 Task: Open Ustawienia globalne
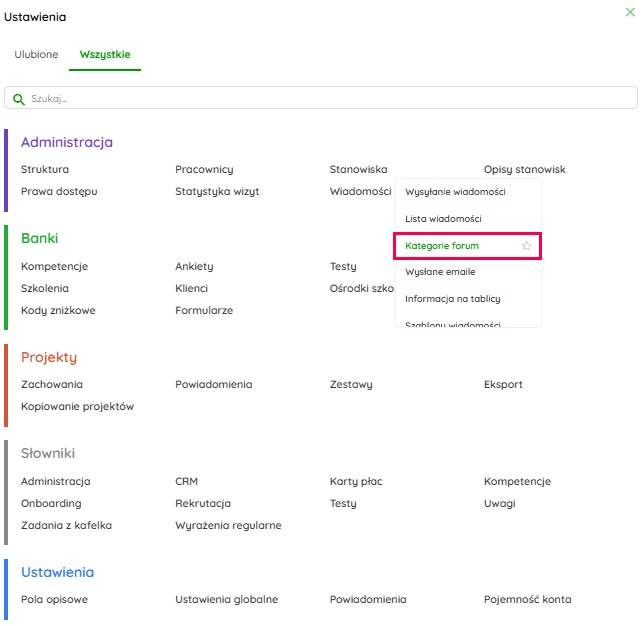[226, 599]
